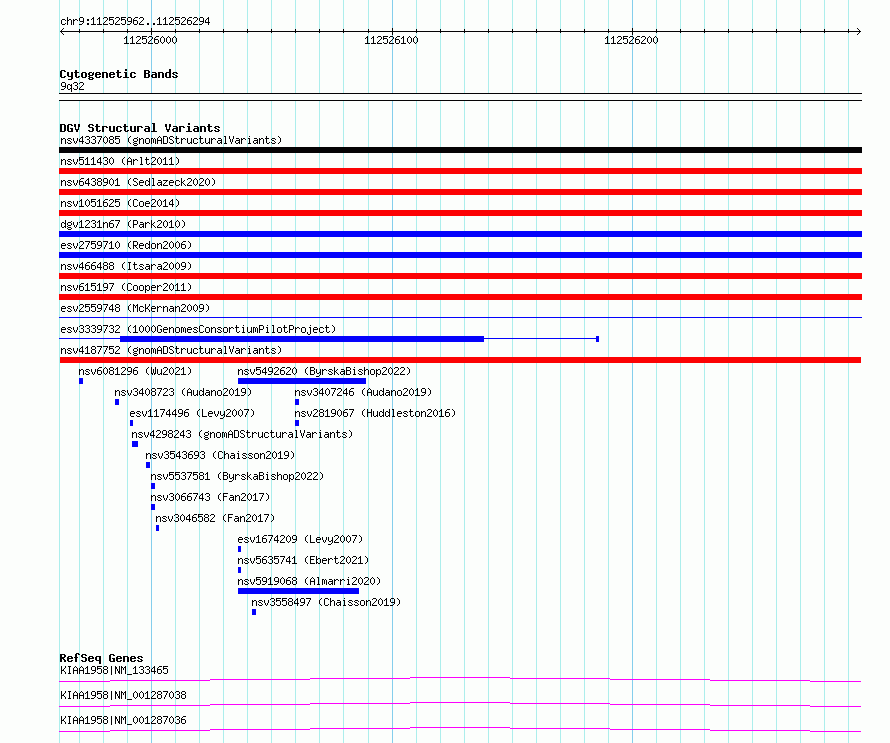Select nsv5492620 (ByrskaBishop2022) label
This screenshot has width=890, height=743.
pyautogui.click(x=324, y=371)
